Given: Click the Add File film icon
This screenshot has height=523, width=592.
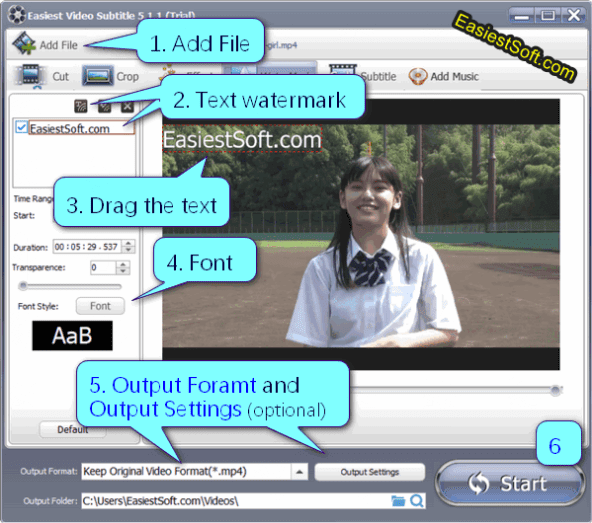Looking at the screenshot, I should coord(24,43).
